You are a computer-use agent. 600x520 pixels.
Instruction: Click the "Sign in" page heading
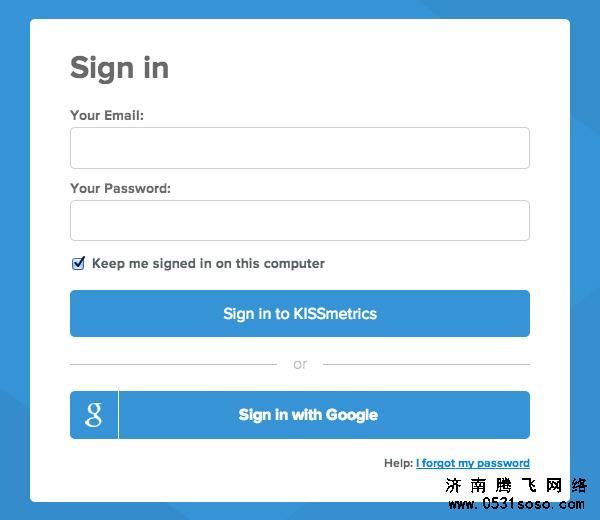(119, 68)
